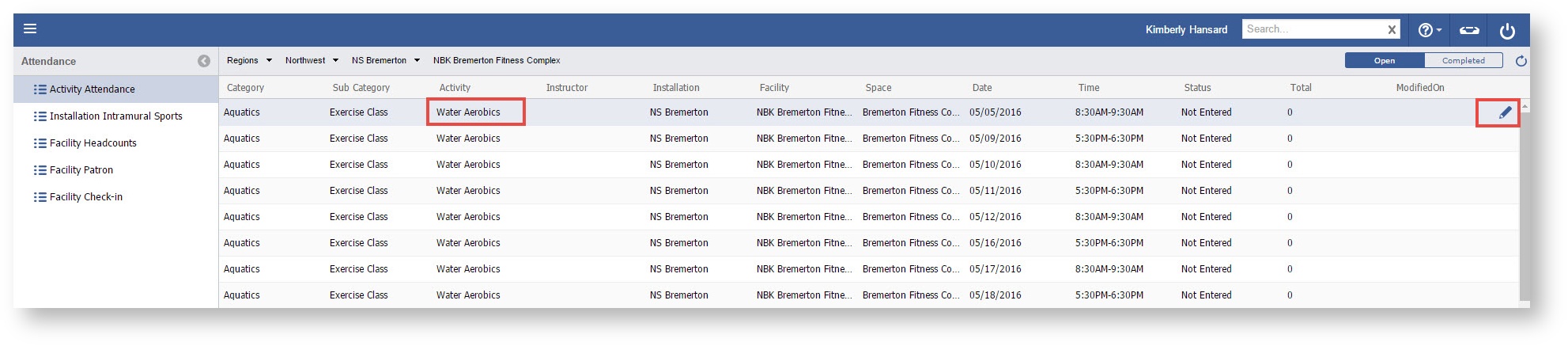Expand the Northwest dropdown
Image resolution: width=1568 pixels, height=346 pixels.
[312, 60]
